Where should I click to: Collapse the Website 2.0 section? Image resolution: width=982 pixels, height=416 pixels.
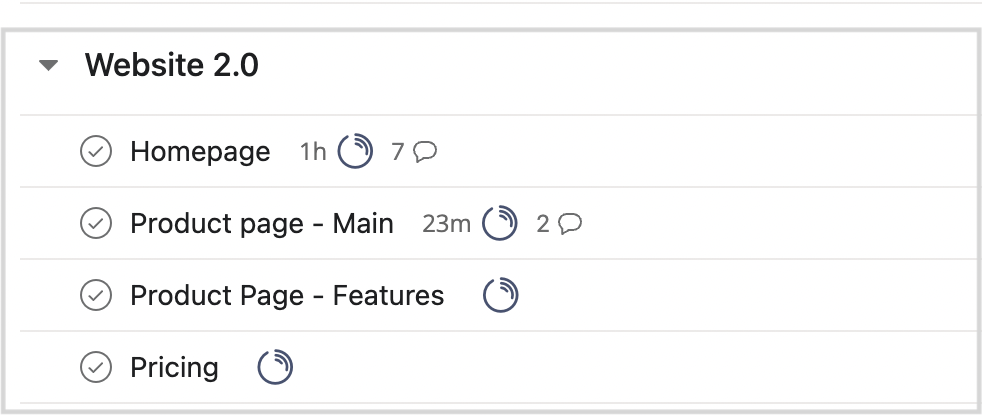pyautogui.click(x=48, y=65)
